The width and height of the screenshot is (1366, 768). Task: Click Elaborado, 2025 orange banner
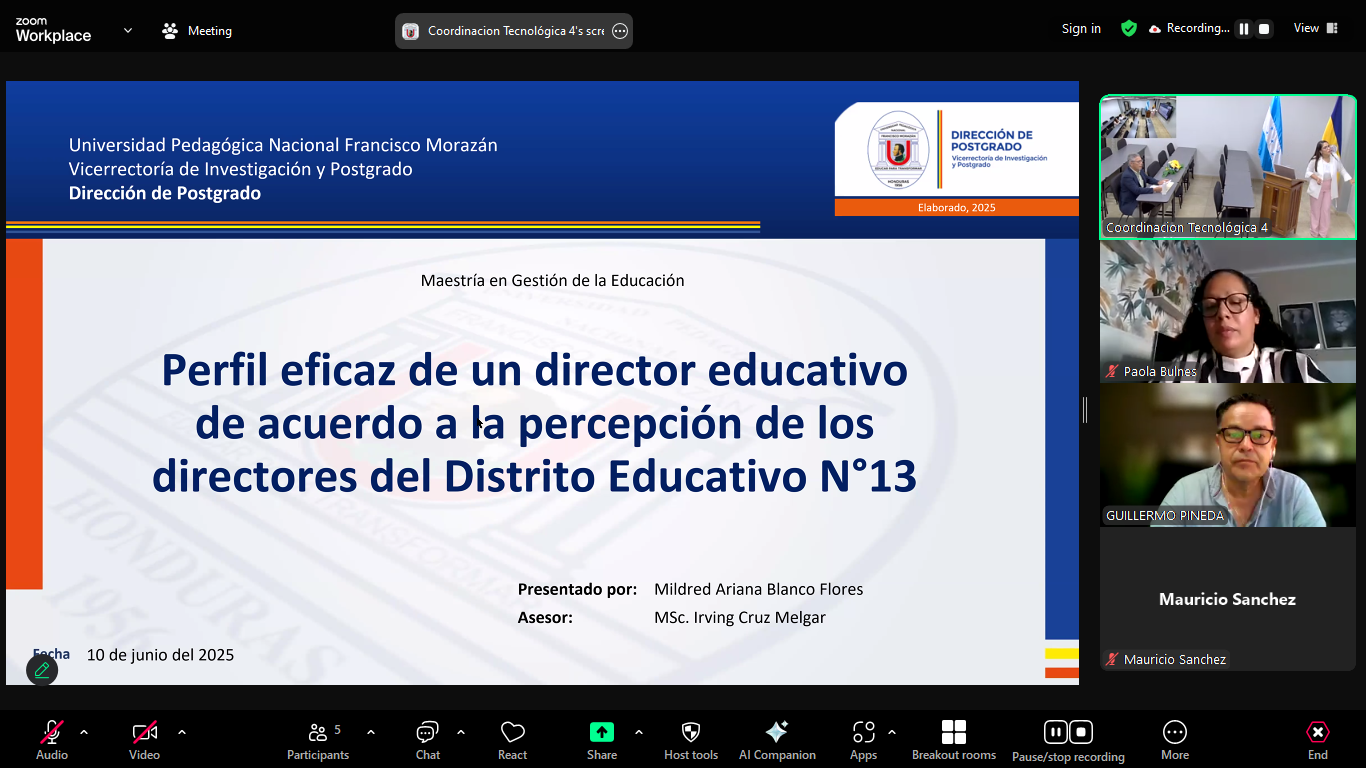(957, 207)
